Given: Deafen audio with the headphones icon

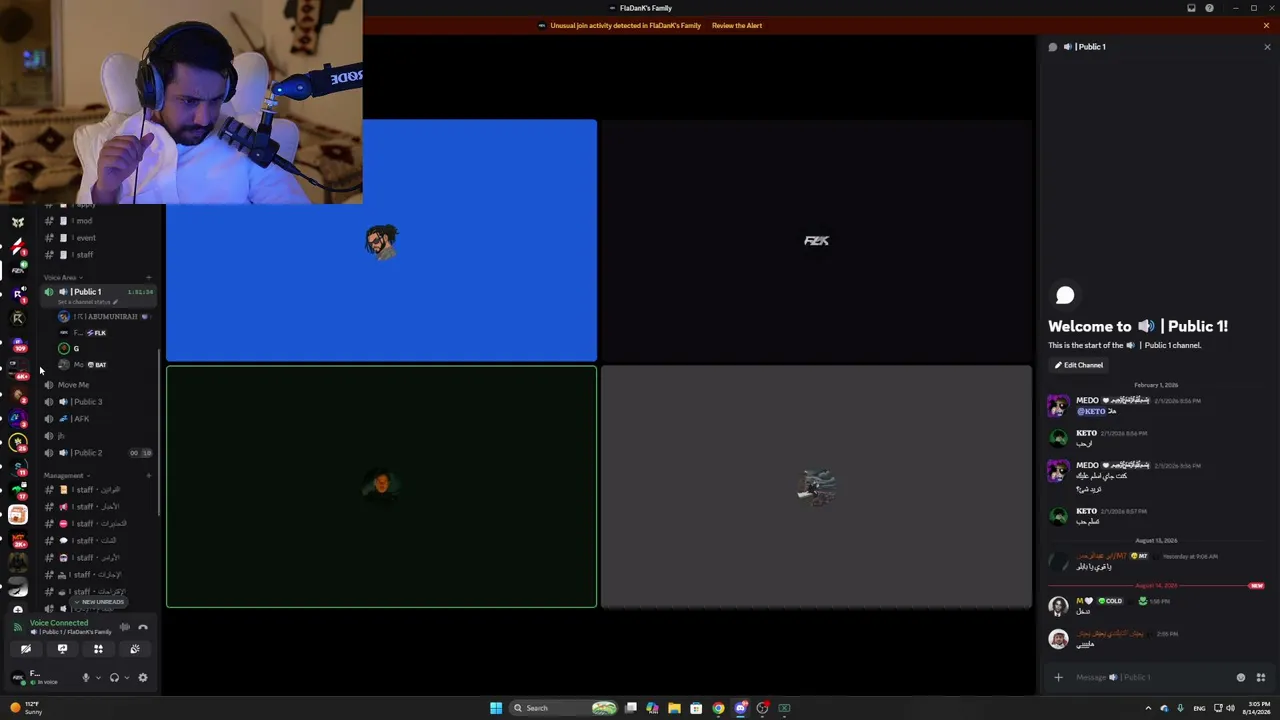Looking at the screenshot, I should [114, 678].
